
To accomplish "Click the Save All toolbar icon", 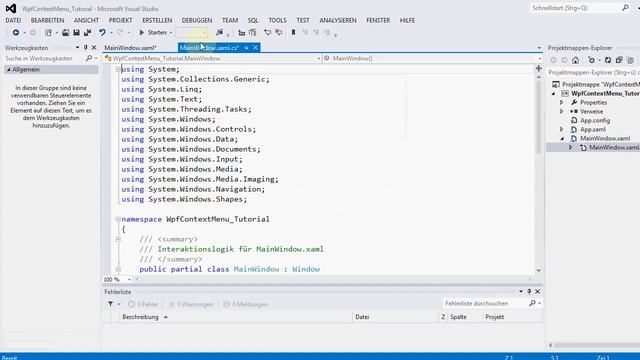I will coord(87,32).
